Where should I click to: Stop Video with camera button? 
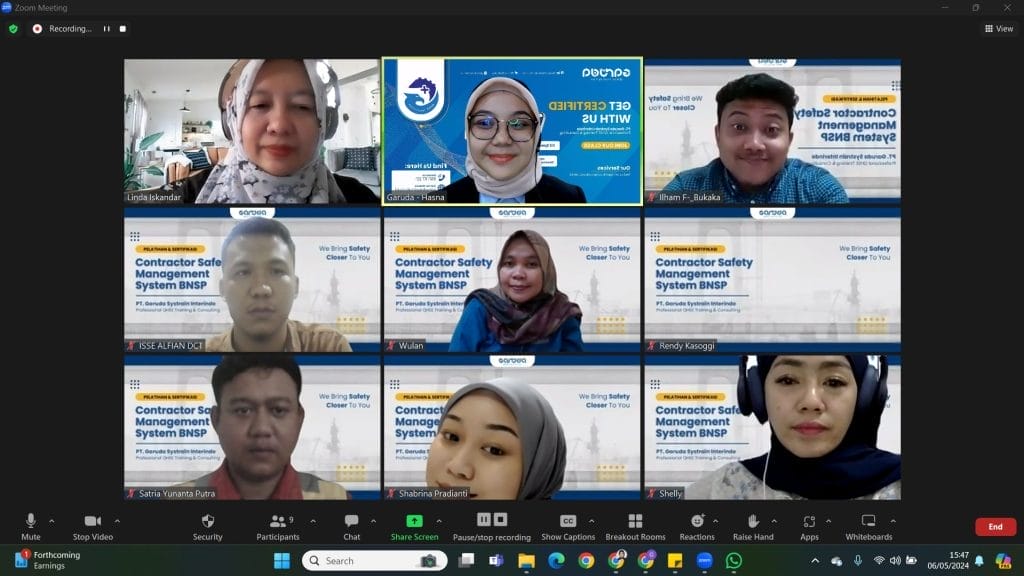93,526
